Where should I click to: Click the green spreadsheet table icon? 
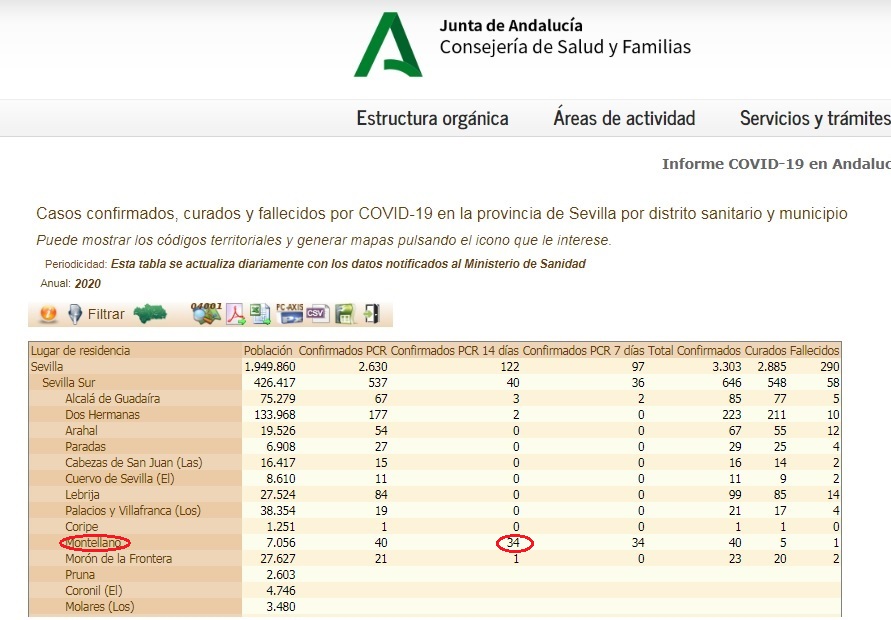[x=345, y=314]
